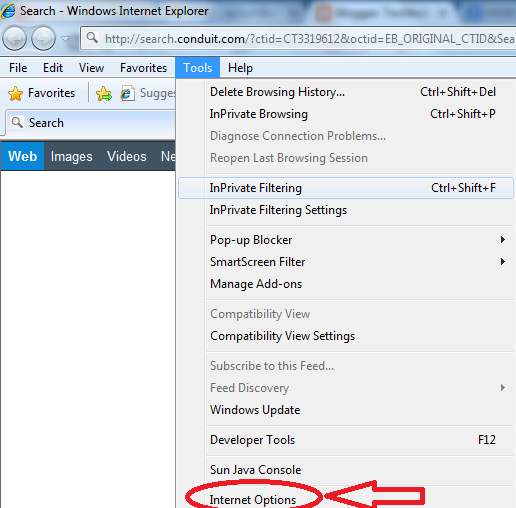516x508 pixels.
Task: Click Reopen Last Browsing Session entry
Action: click(x=346, y=158)
